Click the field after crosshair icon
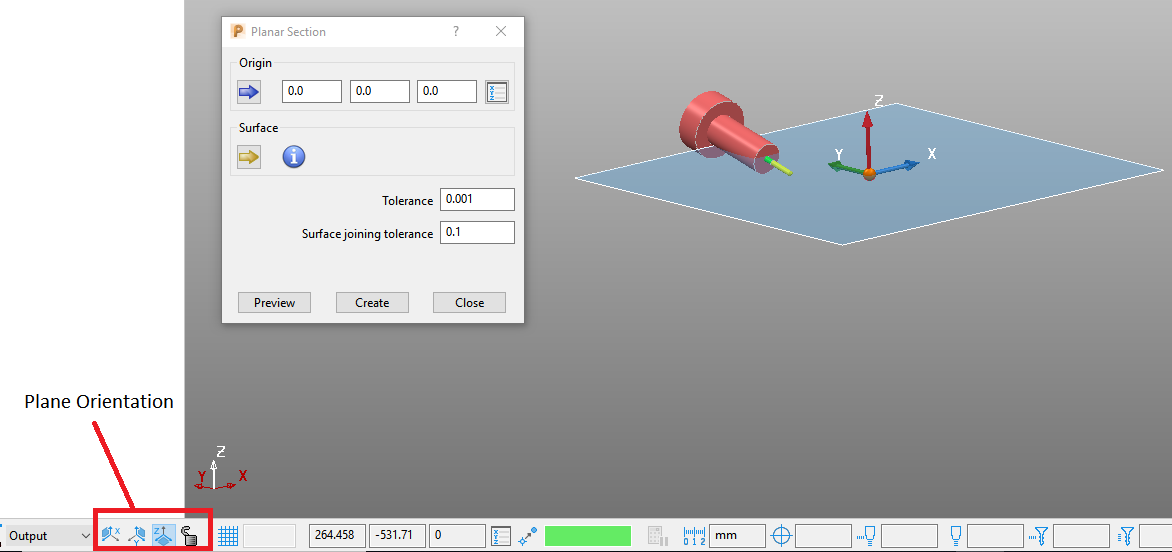Screen dimensions: 1172x552 pos(824,536)
